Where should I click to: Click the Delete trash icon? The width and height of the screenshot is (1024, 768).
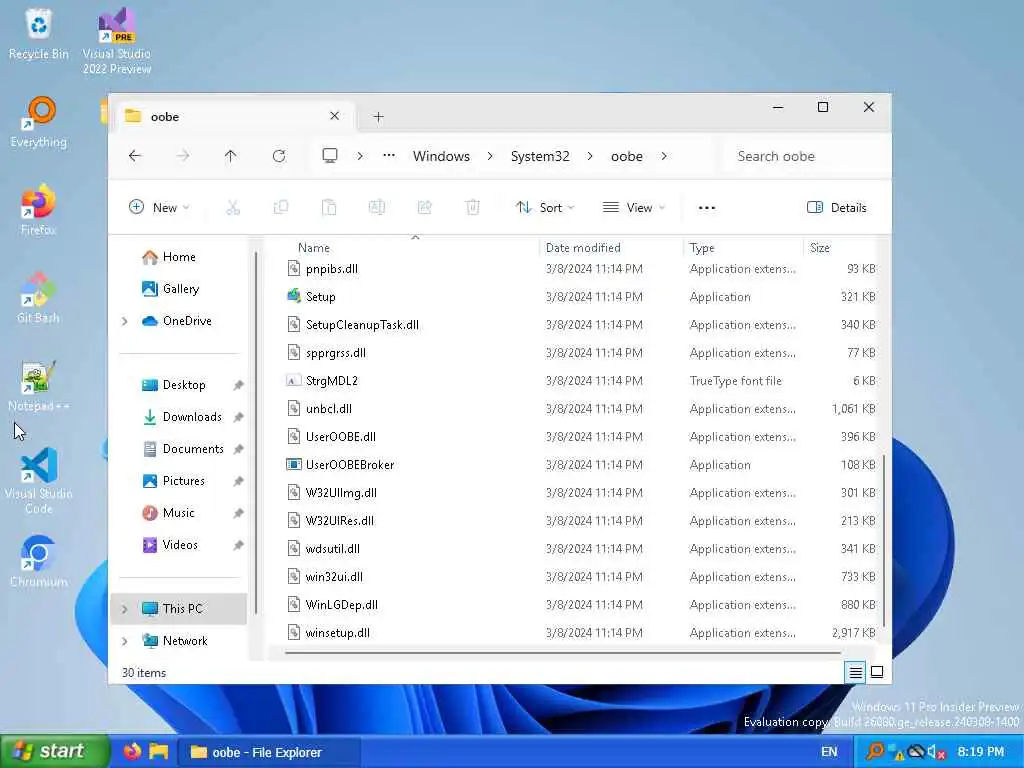[x=473, y=208]
